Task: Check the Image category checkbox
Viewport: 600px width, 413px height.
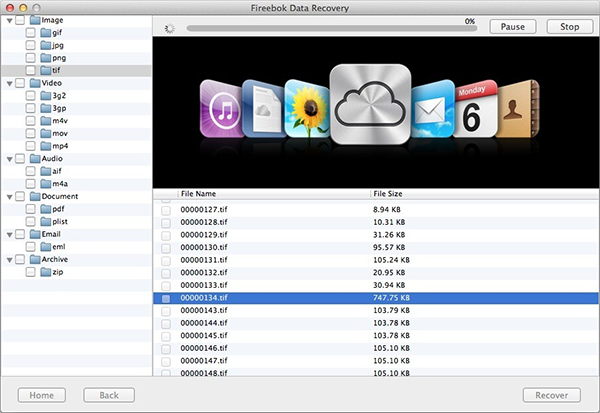Action: [x=20, y=20]
